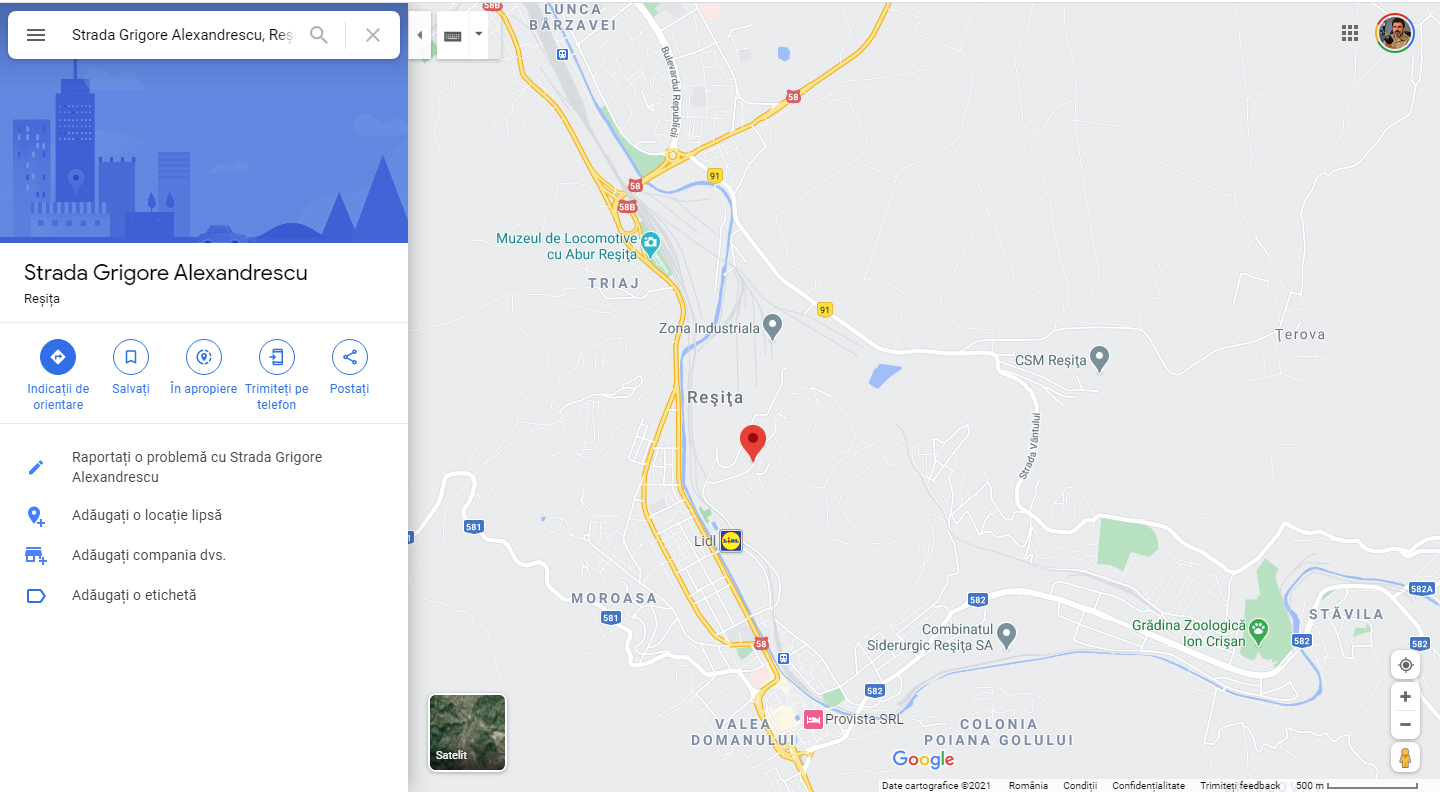Open keyboard input tools dropdown arrow
The width and height of the screenshot is (1440, 792).
point(479,33)
